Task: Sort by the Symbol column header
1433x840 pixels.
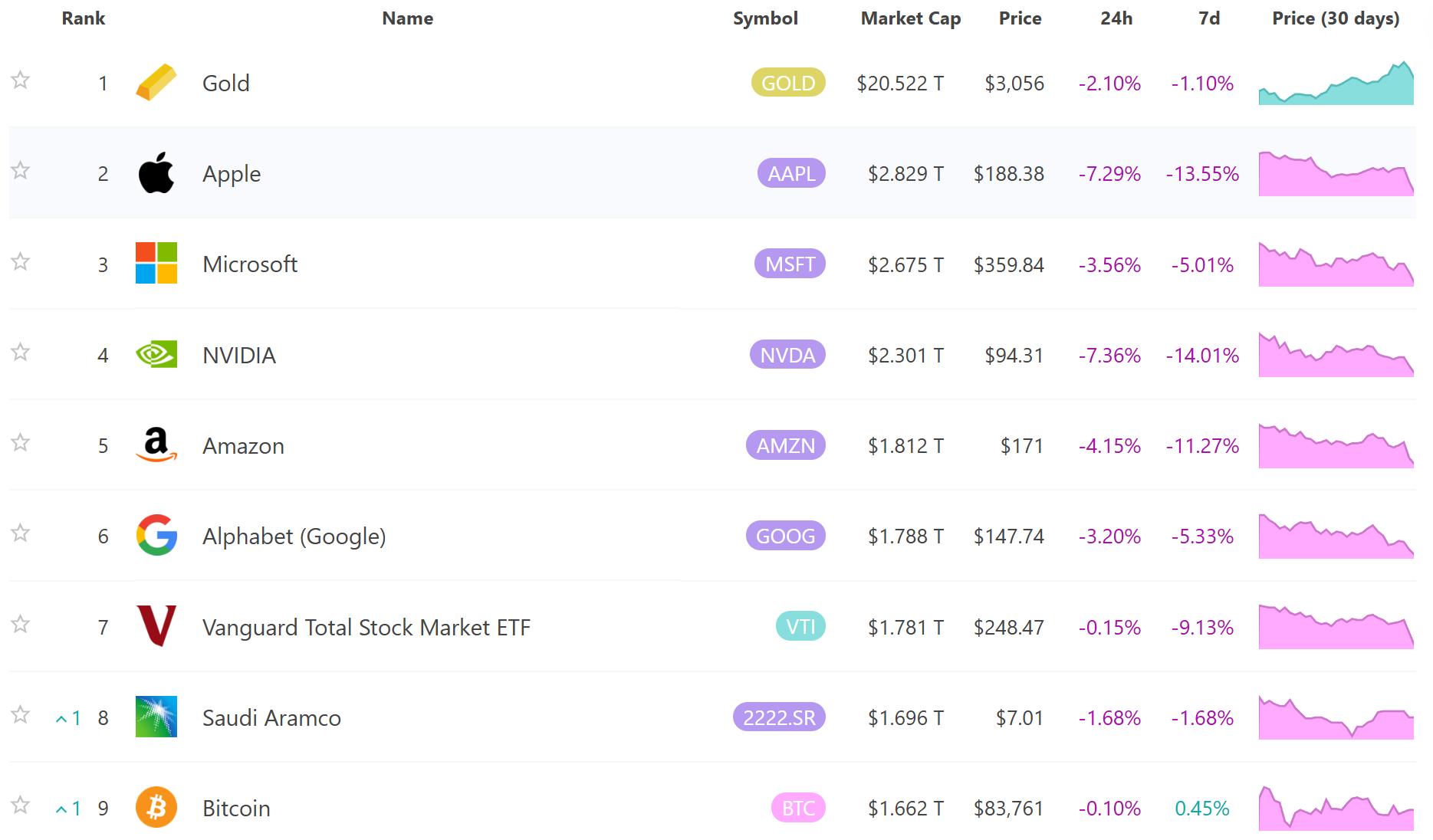Action: click(765, 19)
